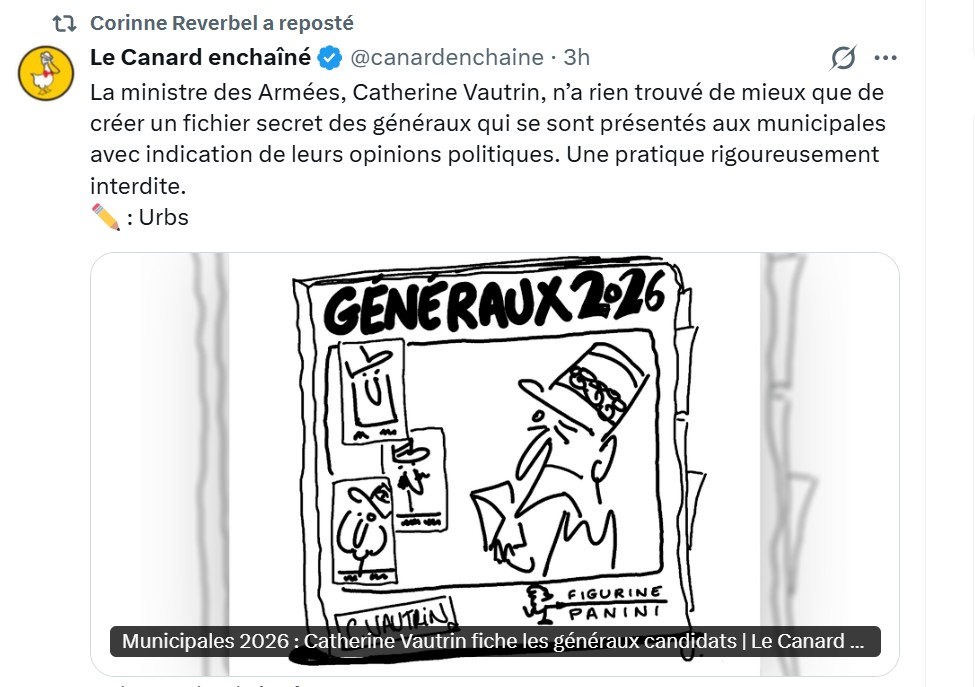Click the Urbs cartoonist credit text
The height and width of the screenshot is (687, 975).
[164, 218]
